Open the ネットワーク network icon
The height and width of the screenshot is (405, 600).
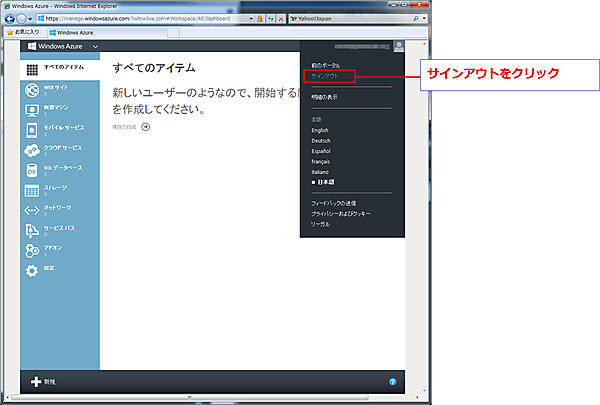coord(32,210)
